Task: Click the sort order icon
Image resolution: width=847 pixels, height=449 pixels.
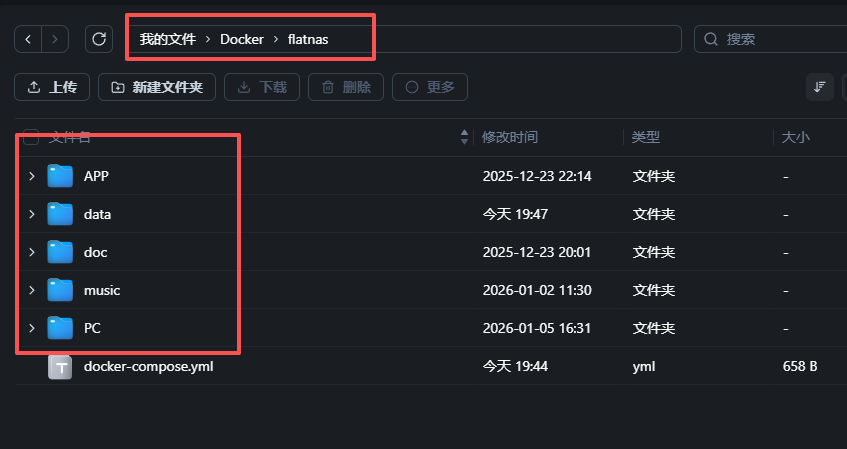Action: [x=820, y=87]
